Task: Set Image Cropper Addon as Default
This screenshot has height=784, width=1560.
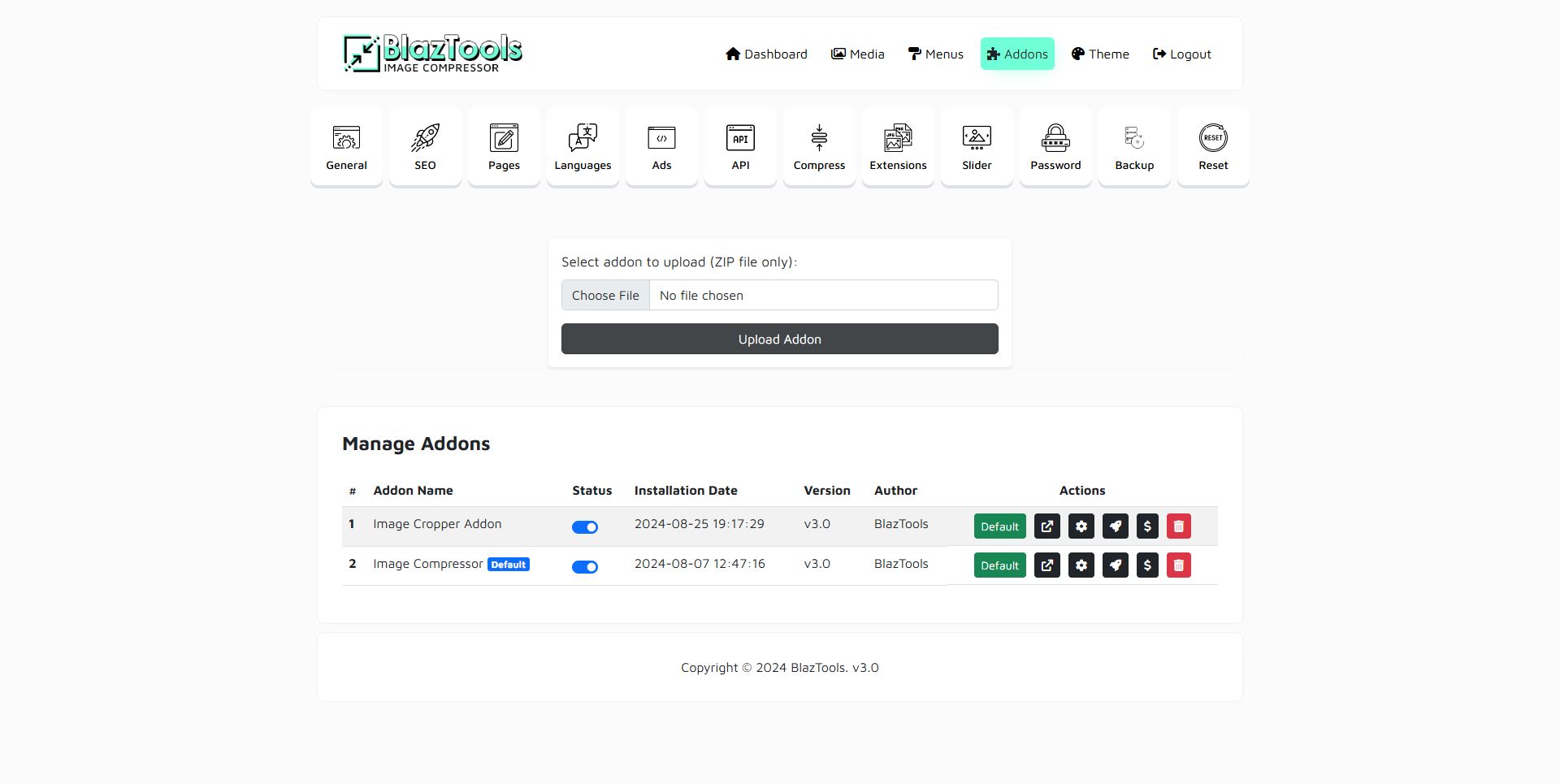Action: tap(1000, 526)
